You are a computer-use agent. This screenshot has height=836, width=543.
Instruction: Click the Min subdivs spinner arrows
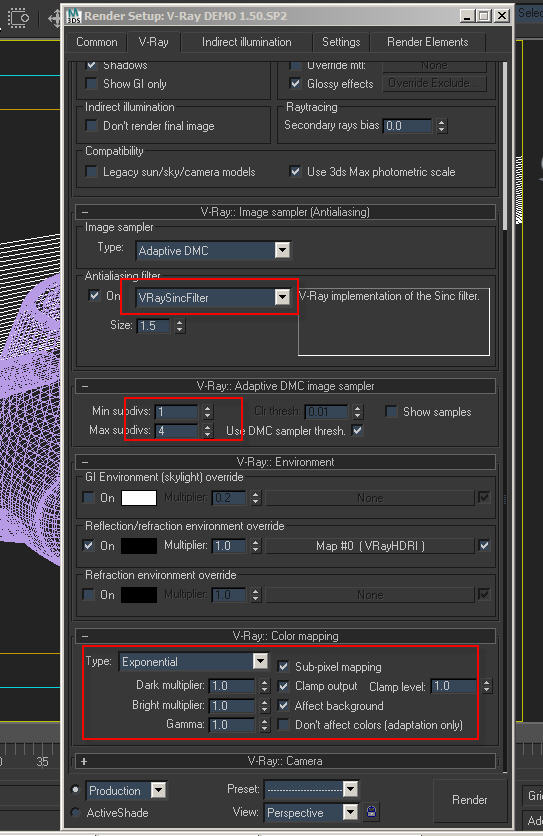[207, 412]
